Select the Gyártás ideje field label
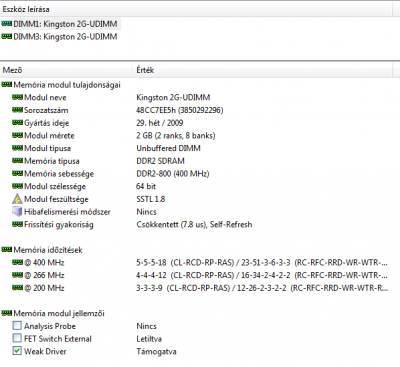Screen dimensions: 400x367 tap(46, 123)
